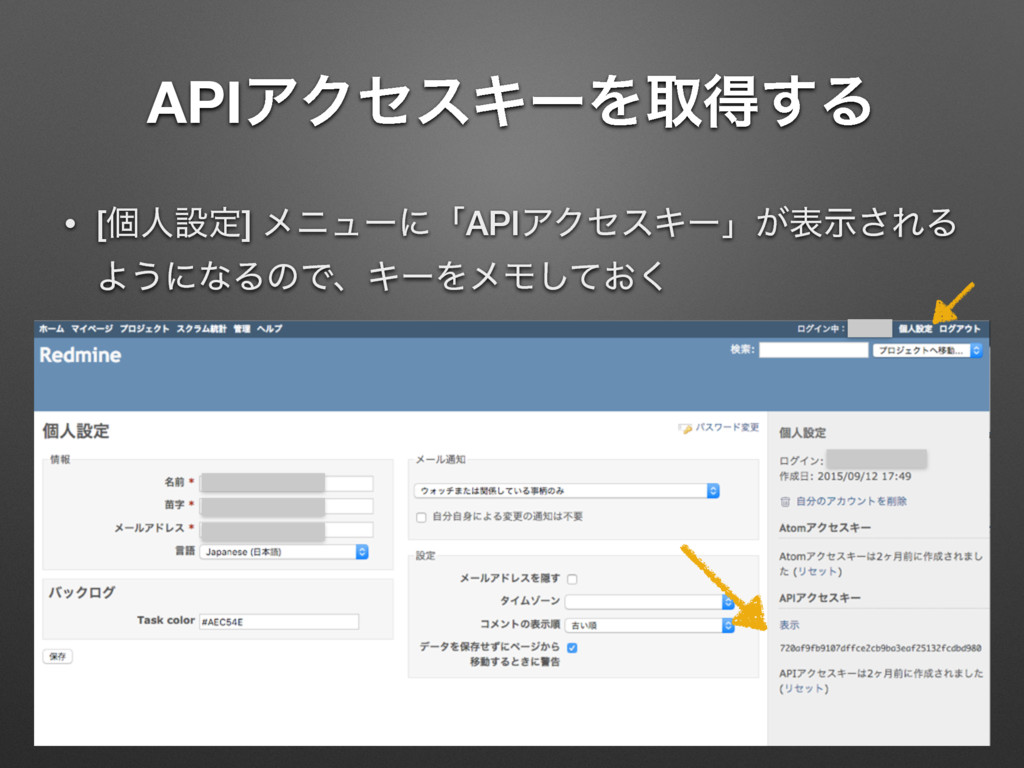Toggle メールアドレスを隠す checkbox

pos(572,579)
